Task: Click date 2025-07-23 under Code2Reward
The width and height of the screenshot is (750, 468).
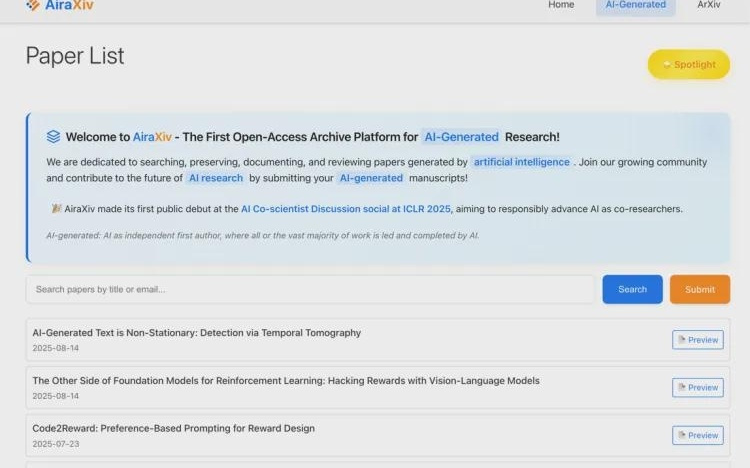Action: click(x=56, y=444)
